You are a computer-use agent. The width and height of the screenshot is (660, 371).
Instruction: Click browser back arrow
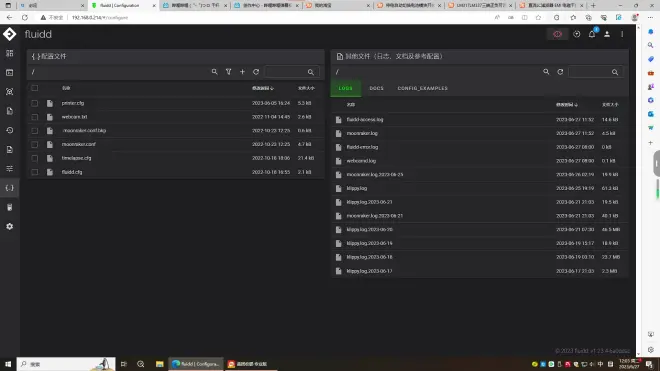pyautogui.click(x=9, y=18)
